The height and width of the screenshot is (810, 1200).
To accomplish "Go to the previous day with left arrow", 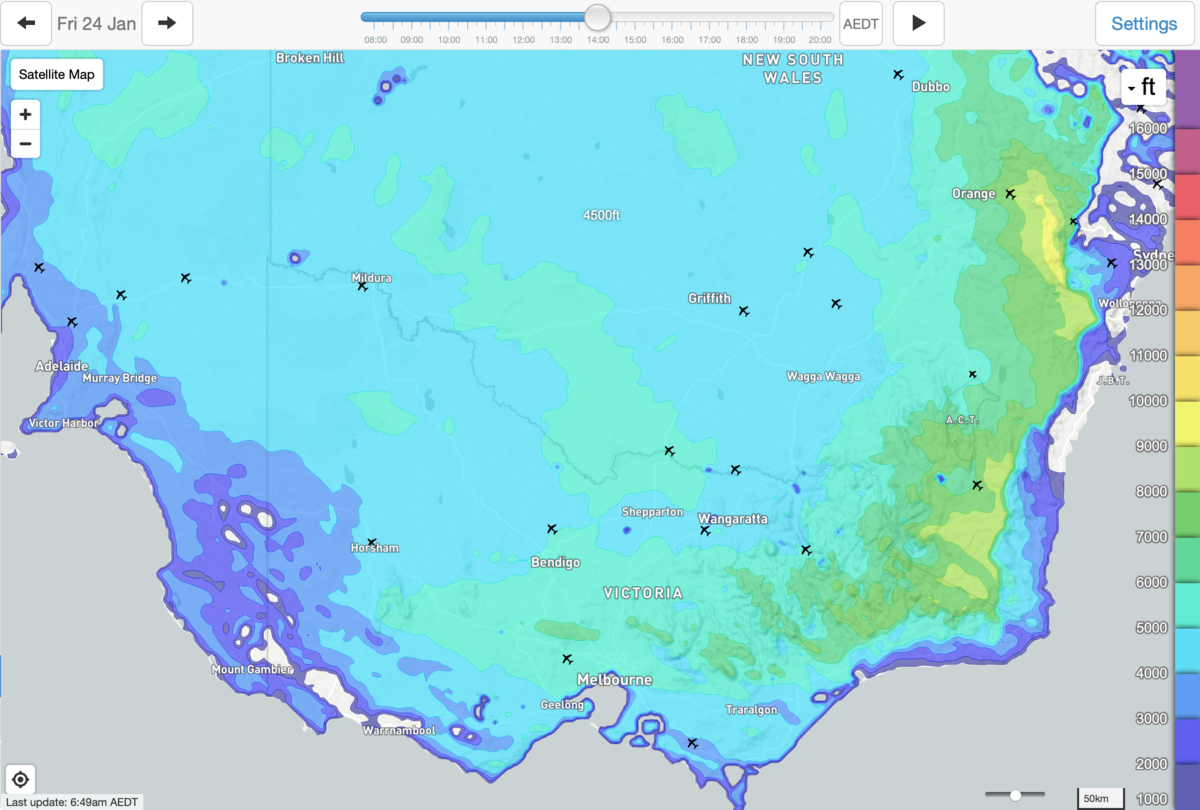I will (26, 23).
